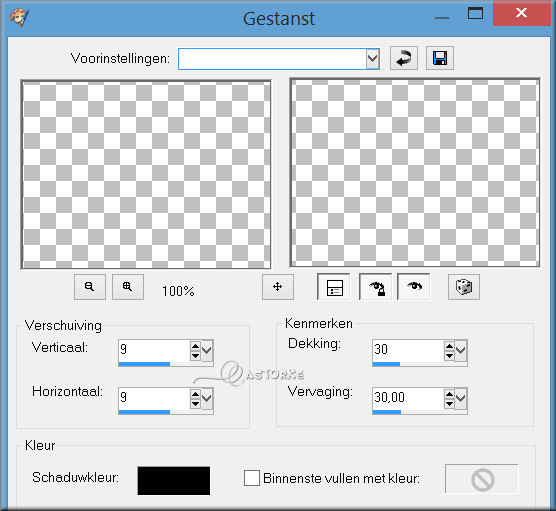The image size is (556, 511).
Task: Increase Horizontaal value with up arrow
Action: (195, 394)
